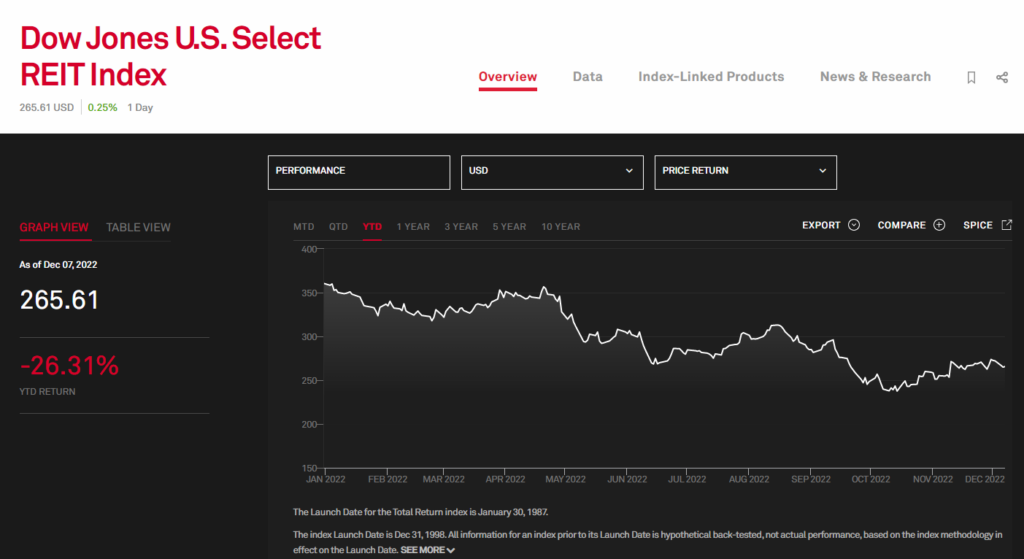Viewport: 1024px width, 559px height.
Task: Click the Compare plus icon
Action: 939,225
